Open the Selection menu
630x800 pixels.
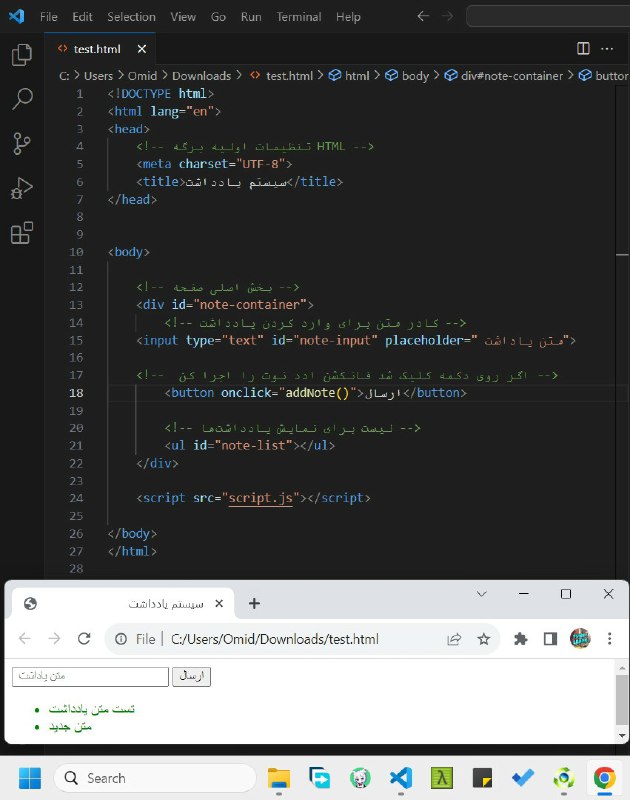click(131, 17)
